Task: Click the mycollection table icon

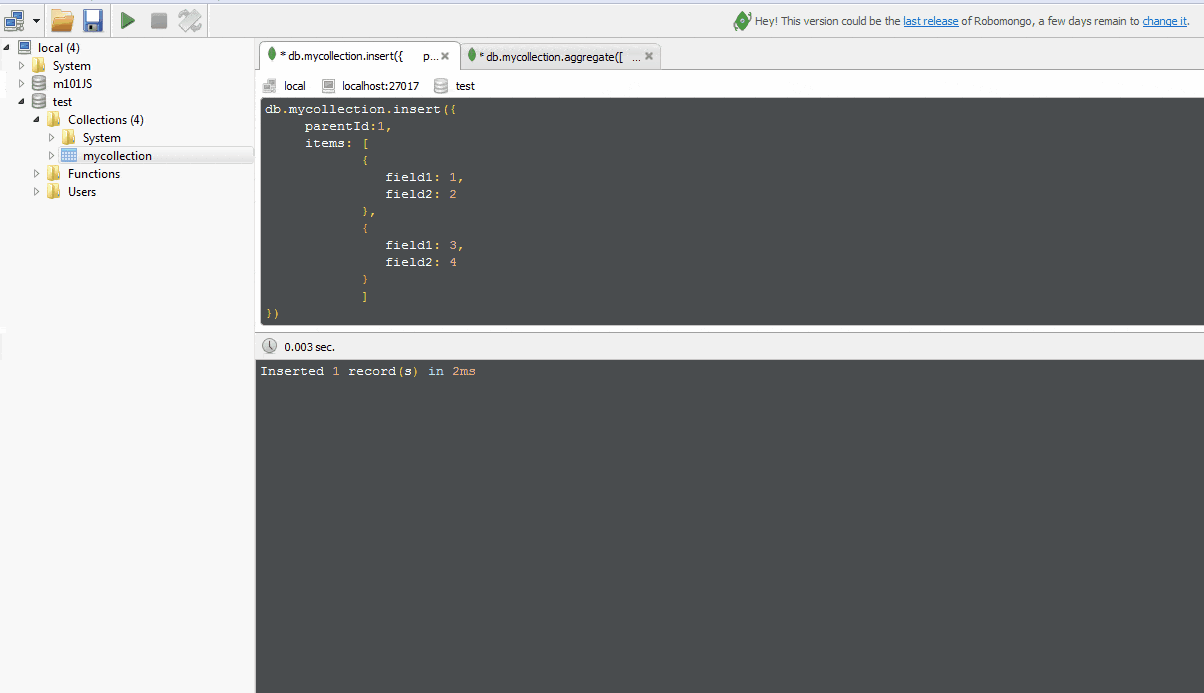Action: (69, 155)
